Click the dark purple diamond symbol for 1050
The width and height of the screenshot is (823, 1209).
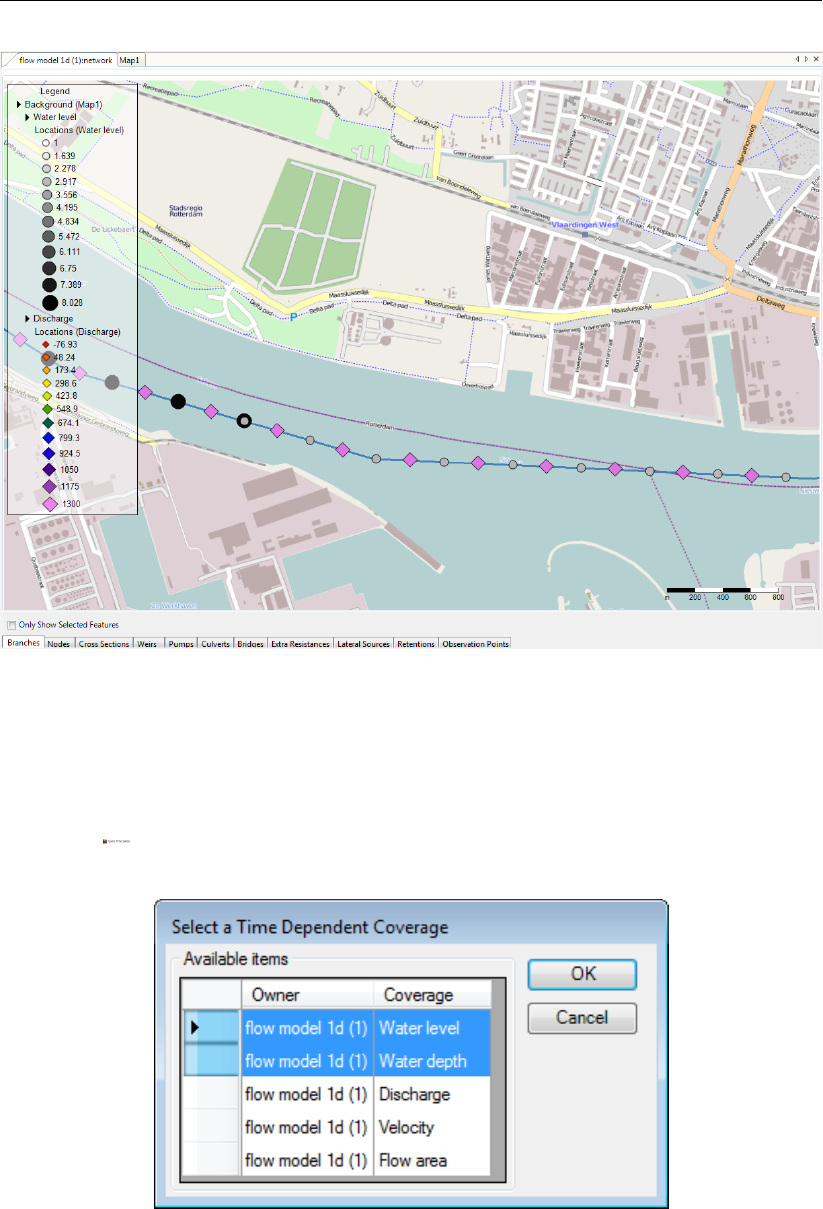click(x=47, y=469)
